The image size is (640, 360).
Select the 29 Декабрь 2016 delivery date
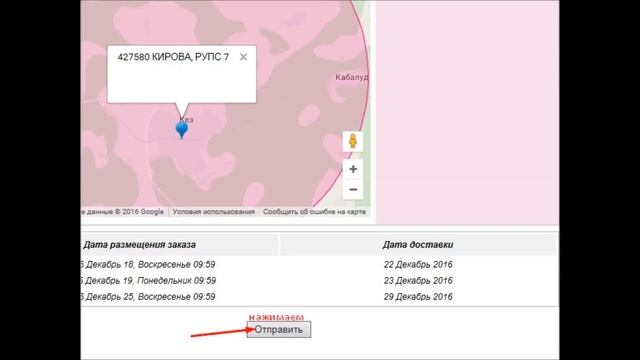click(418, 297)
